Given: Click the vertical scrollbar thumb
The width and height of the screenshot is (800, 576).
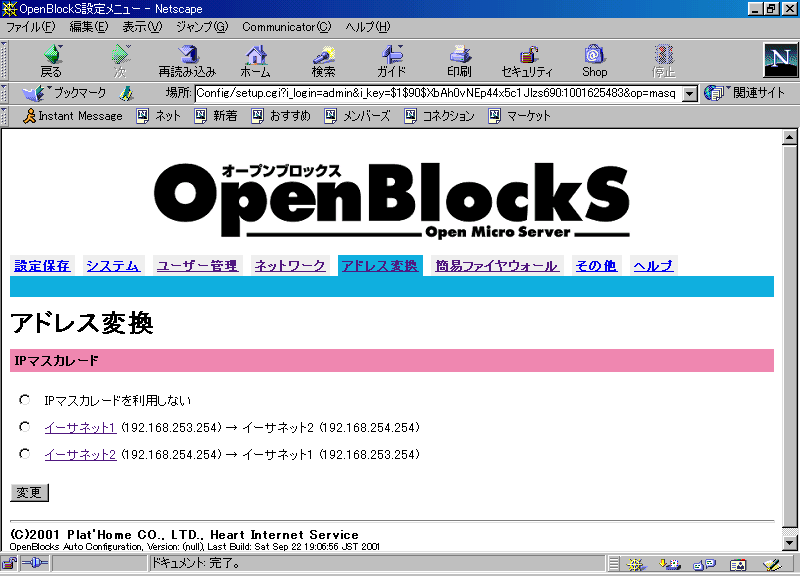Looking at the screenshot, I should (789, 337).
